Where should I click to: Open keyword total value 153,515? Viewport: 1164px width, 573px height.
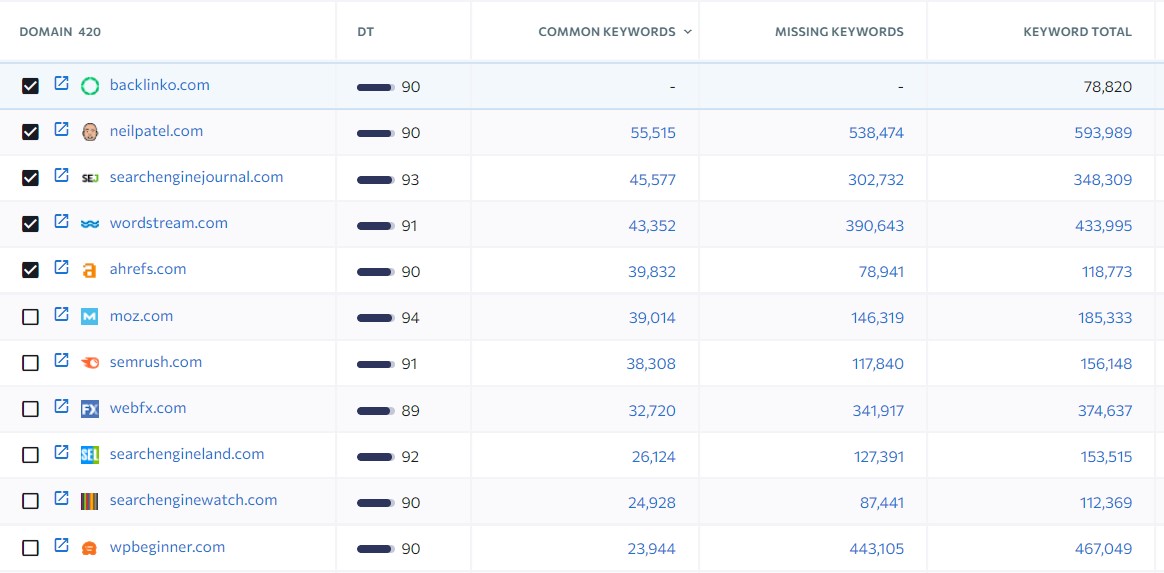click(1106, 456)
